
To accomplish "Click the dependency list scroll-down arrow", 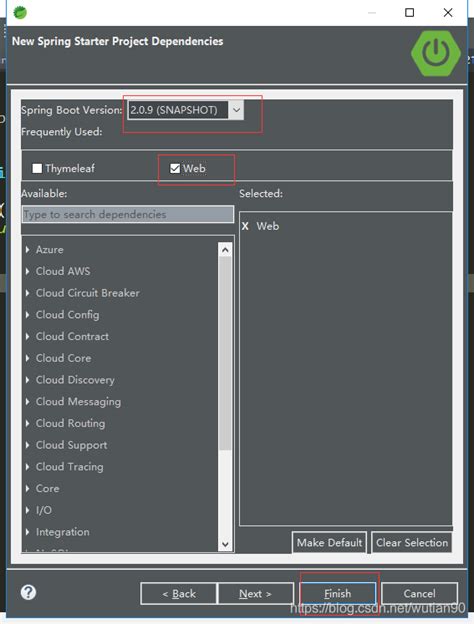I will (225, 544).
